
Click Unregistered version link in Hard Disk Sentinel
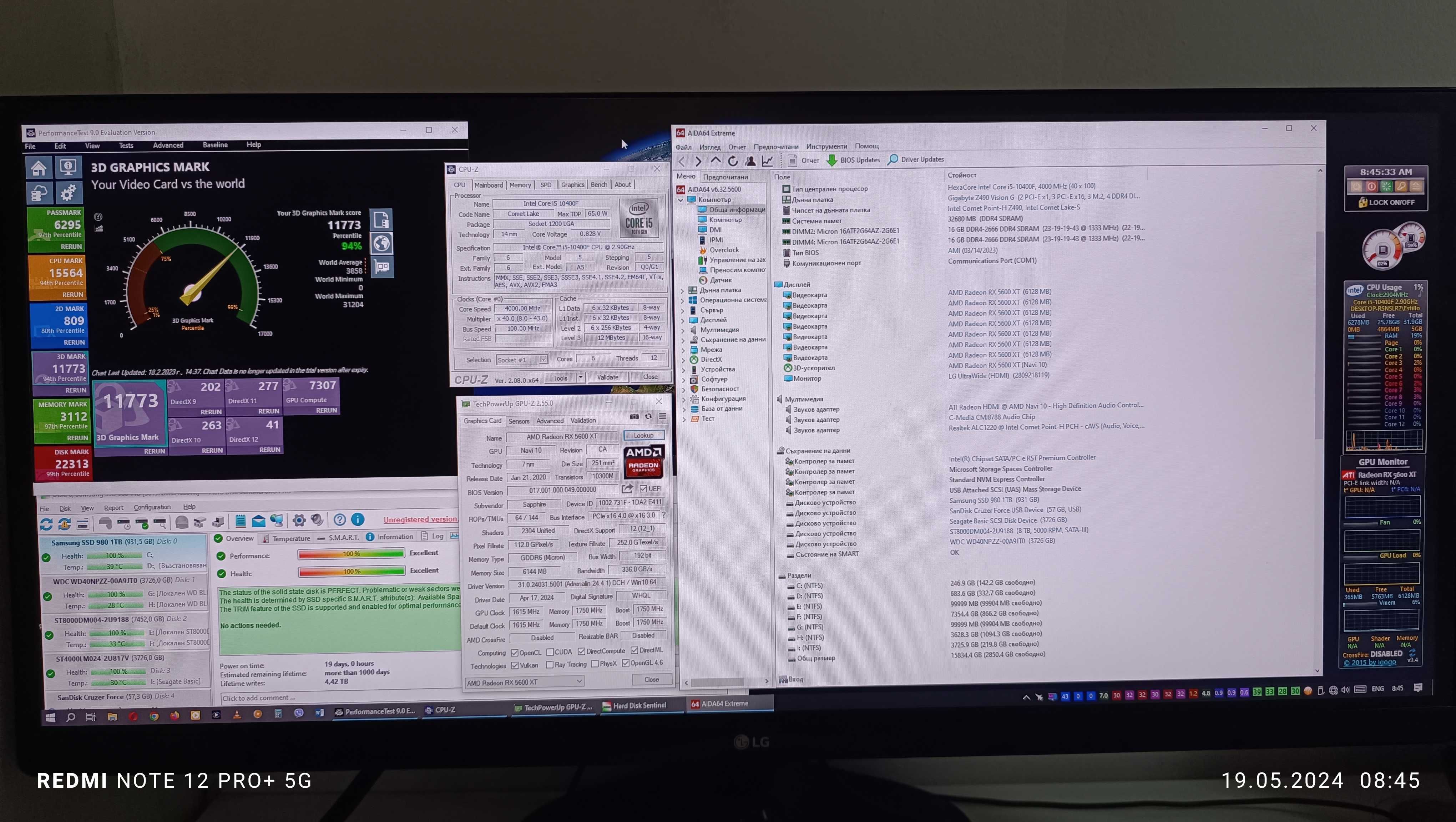click(420, 519)
